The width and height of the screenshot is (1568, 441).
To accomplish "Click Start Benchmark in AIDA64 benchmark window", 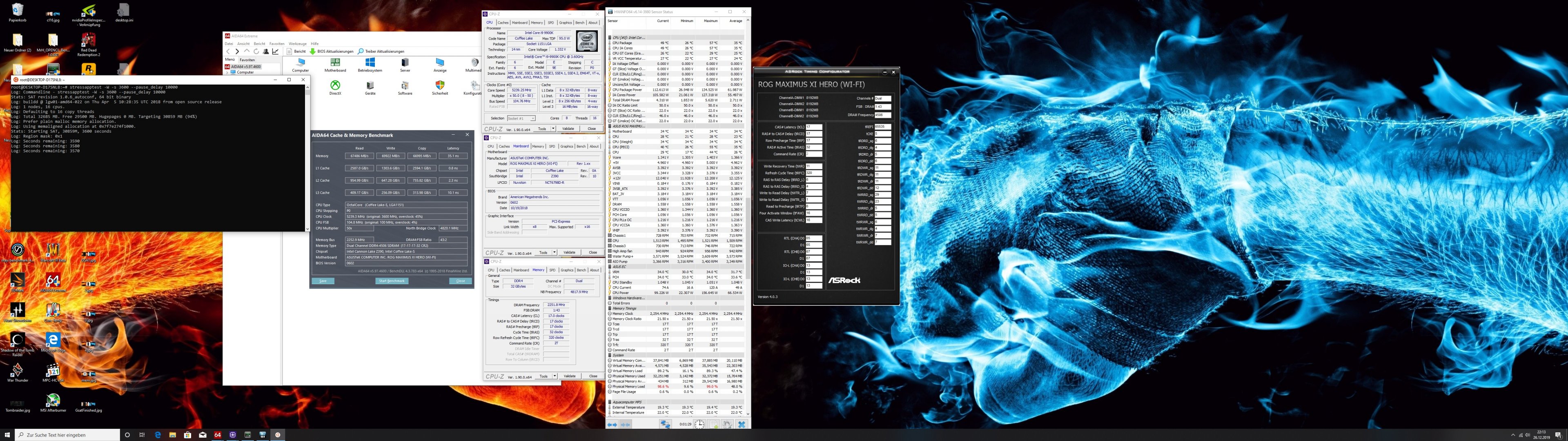I will click(x=392, y=281).
